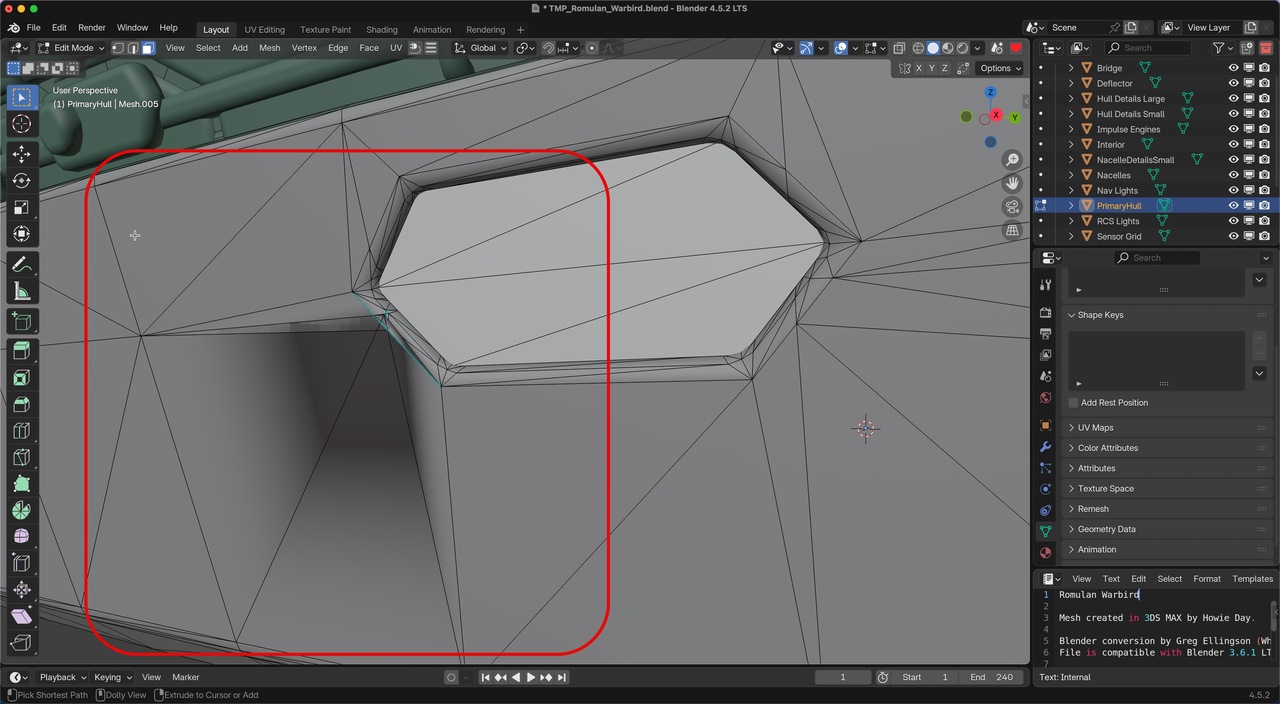1280x704 pixels.
Task: Enable Add Rest Position checkbox
Action: 1073,403
